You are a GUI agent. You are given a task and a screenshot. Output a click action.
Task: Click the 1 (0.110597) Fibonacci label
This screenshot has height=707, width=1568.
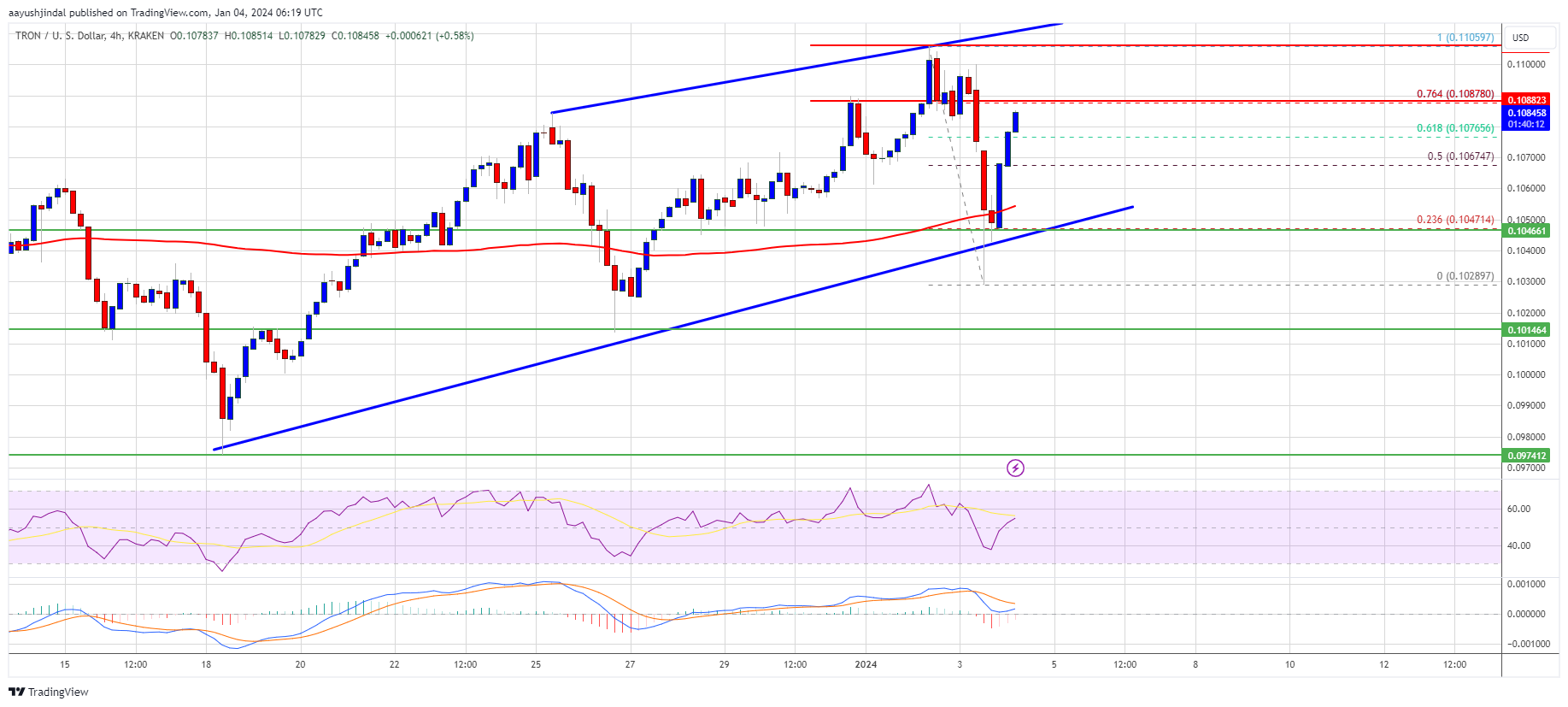pos(1465,38)
